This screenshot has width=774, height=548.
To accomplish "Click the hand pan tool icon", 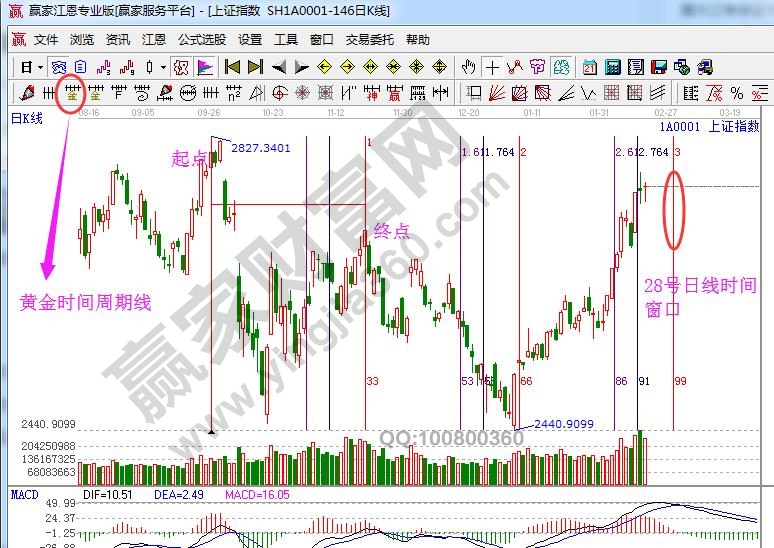I will tap(468, 67).
